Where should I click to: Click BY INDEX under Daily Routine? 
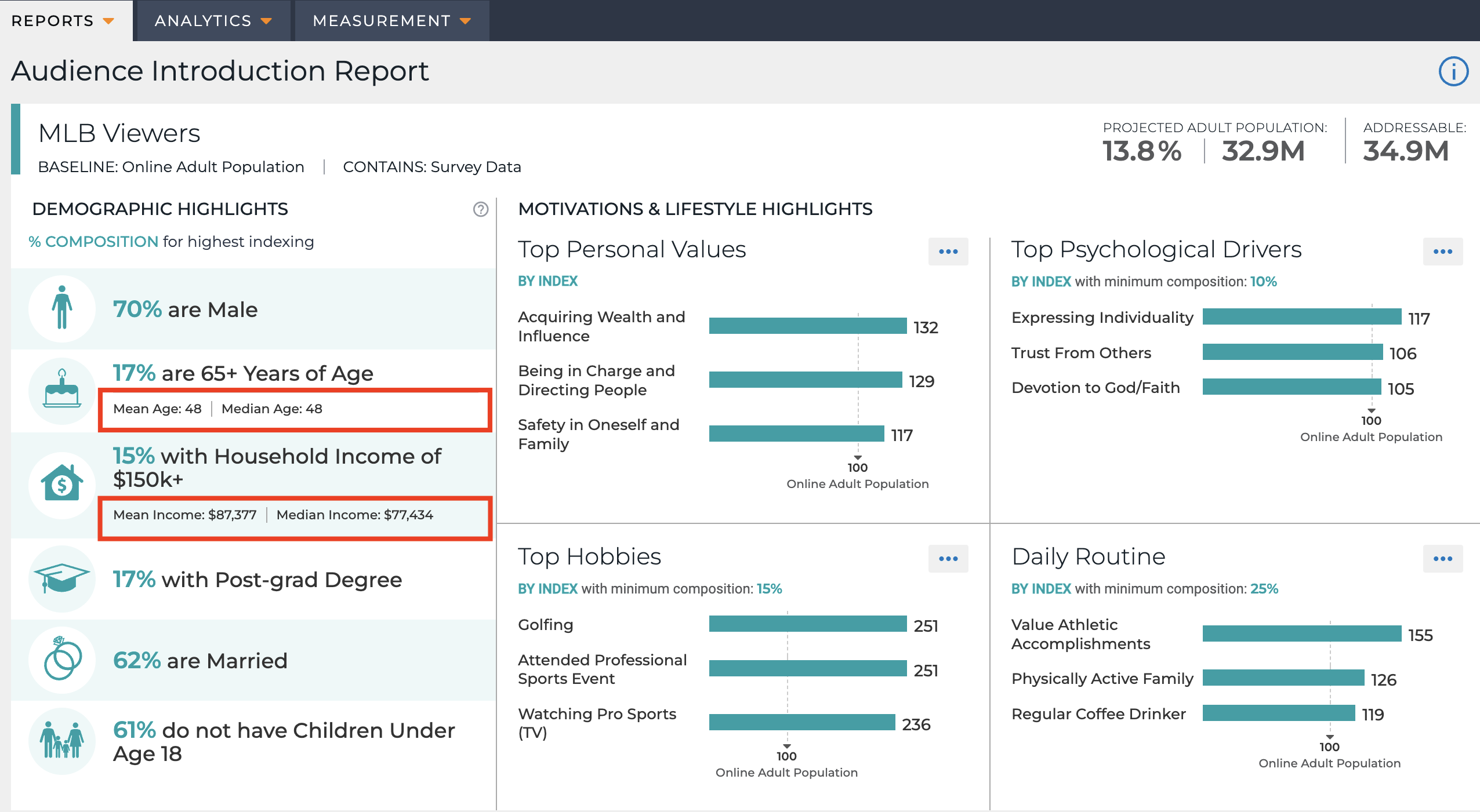pos(1041,589)
